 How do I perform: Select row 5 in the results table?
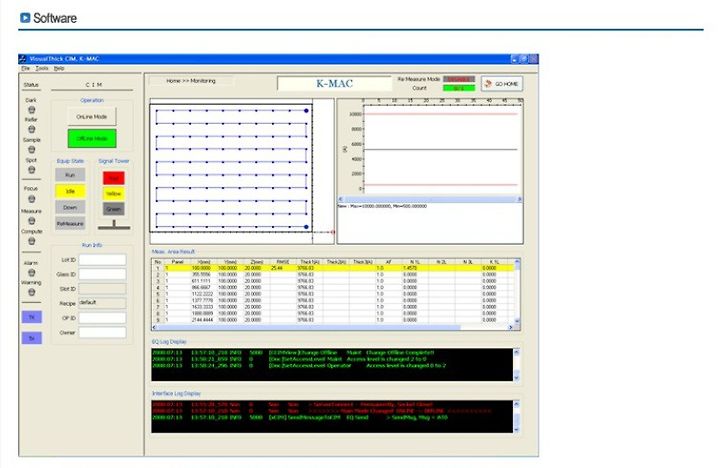coord(333,294)
